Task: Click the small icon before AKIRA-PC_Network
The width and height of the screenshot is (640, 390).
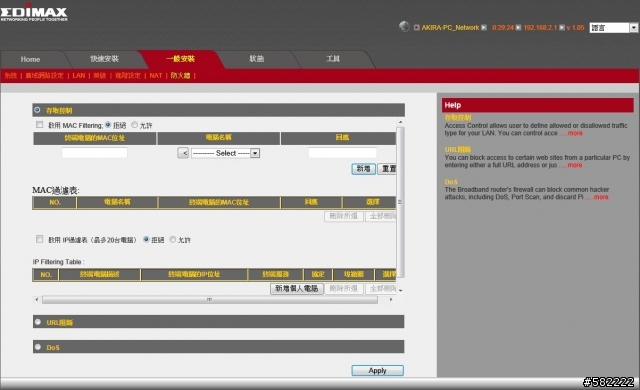Action: (x=417, y=28)
